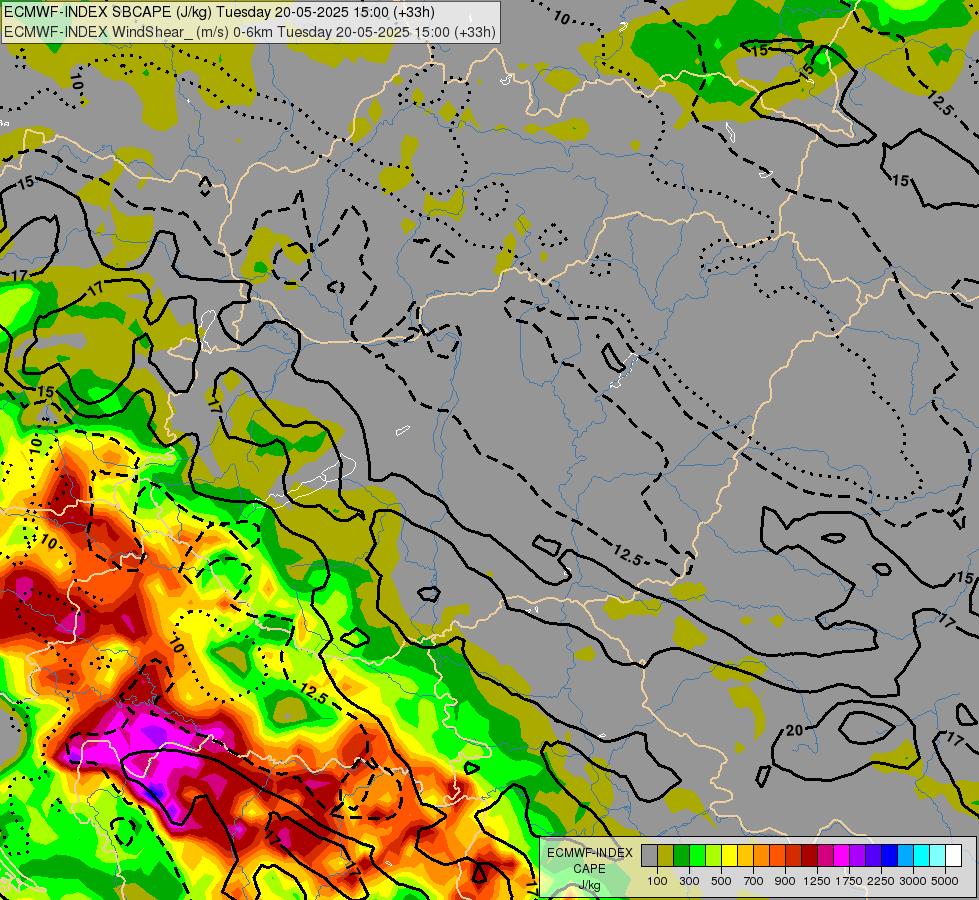Click the legend value 700
Viewport: 979px width, 900px height.
coord(754,881)
